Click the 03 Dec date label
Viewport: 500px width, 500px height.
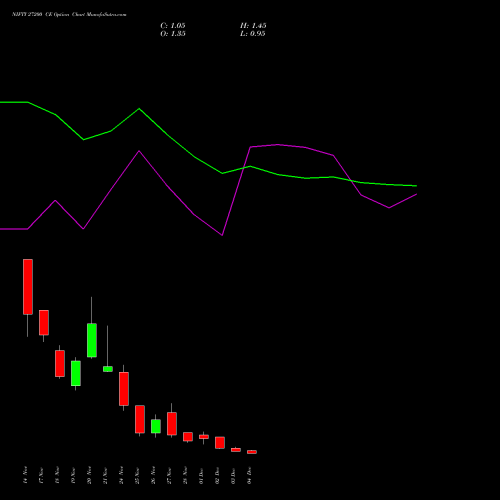click(x=234, y=475)
